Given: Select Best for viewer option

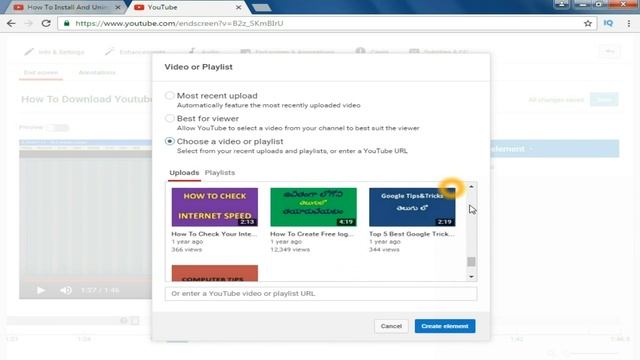Looking at the screenshot, I should (x=169, y=118).
